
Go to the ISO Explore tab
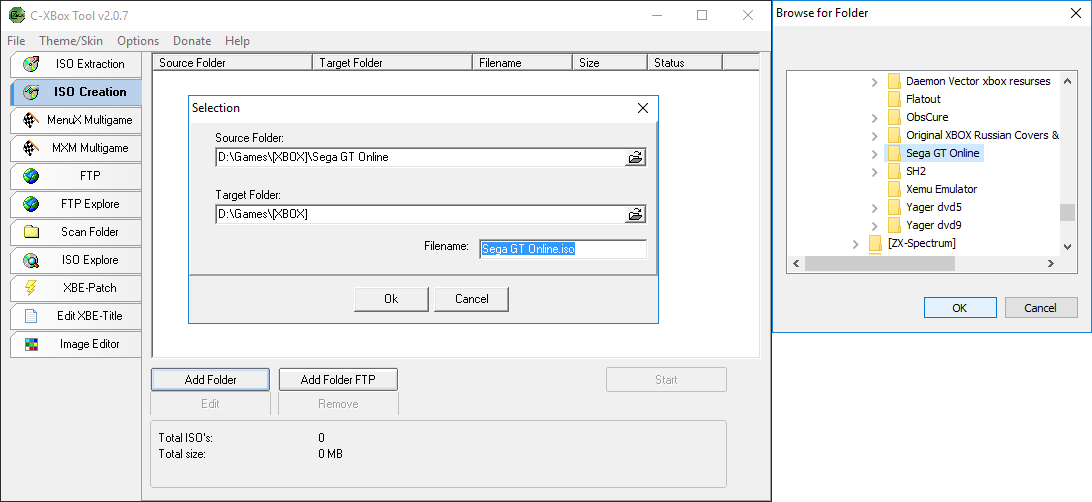[76, 260]
